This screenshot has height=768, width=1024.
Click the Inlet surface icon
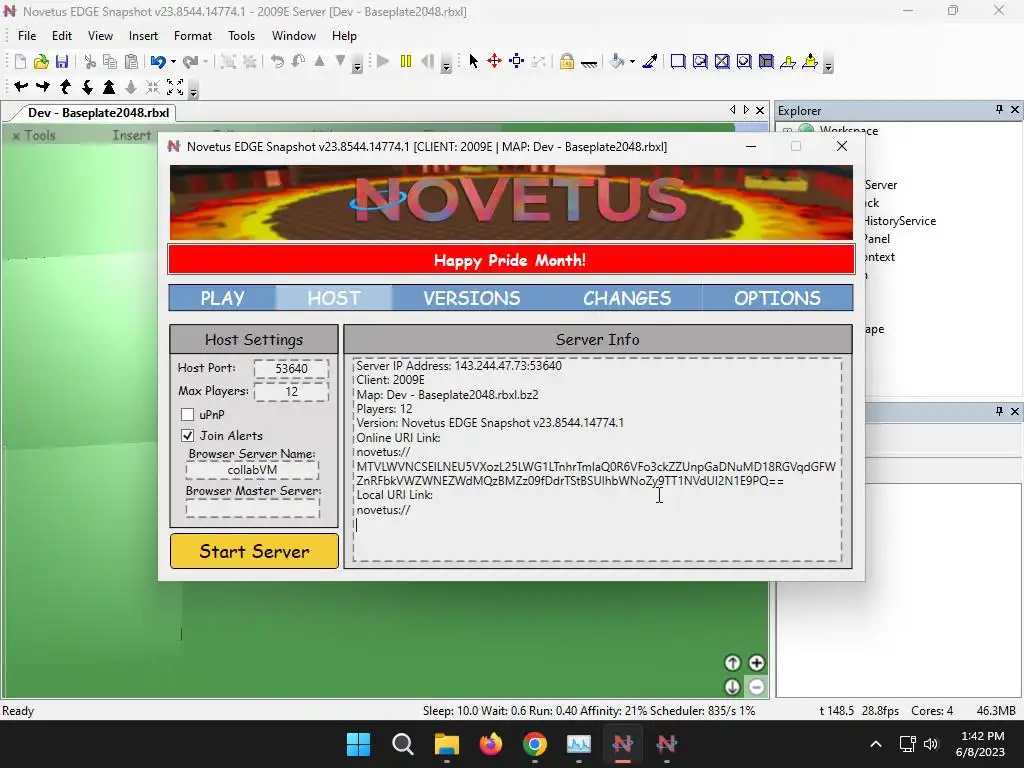[766, 61]
